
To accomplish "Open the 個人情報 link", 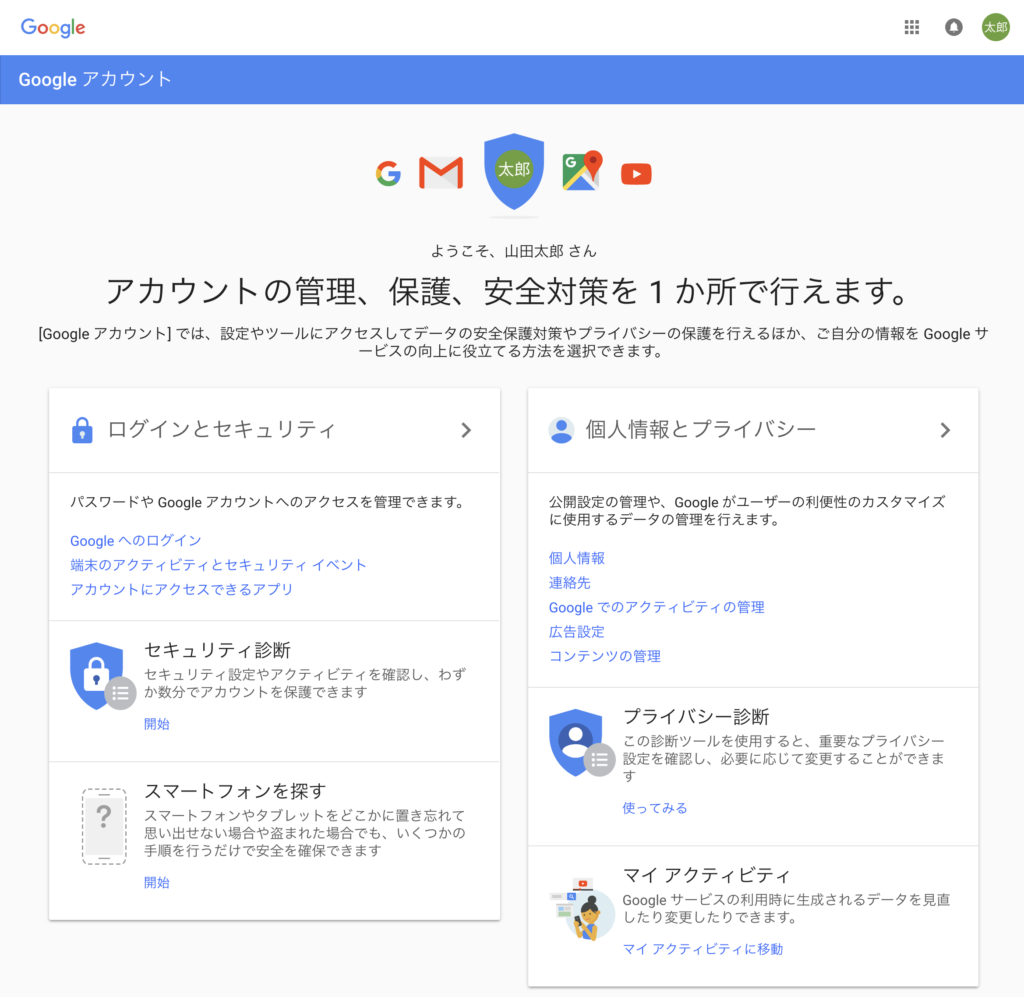I will pyautogui.click(x=577, y=558).
